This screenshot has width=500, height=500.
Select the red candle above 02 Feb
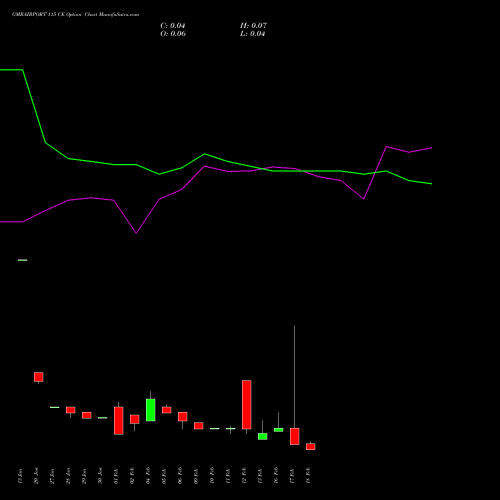tap(135, 419)
